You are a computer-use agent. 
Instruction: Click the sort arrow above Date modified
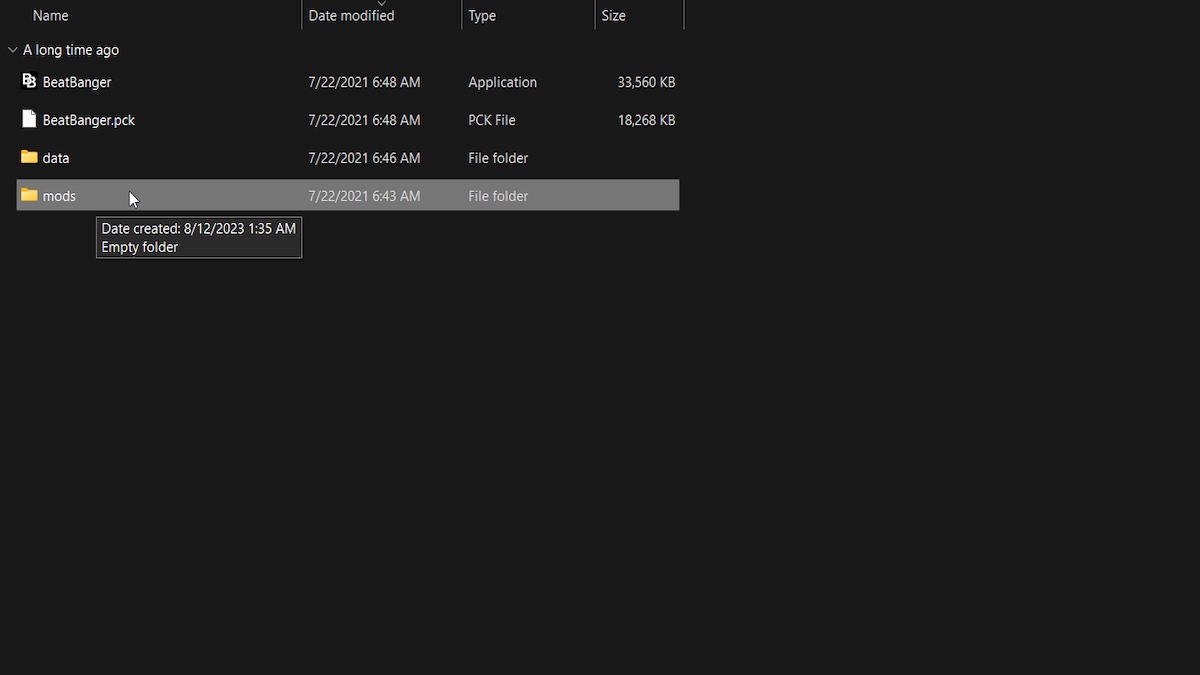381,4
